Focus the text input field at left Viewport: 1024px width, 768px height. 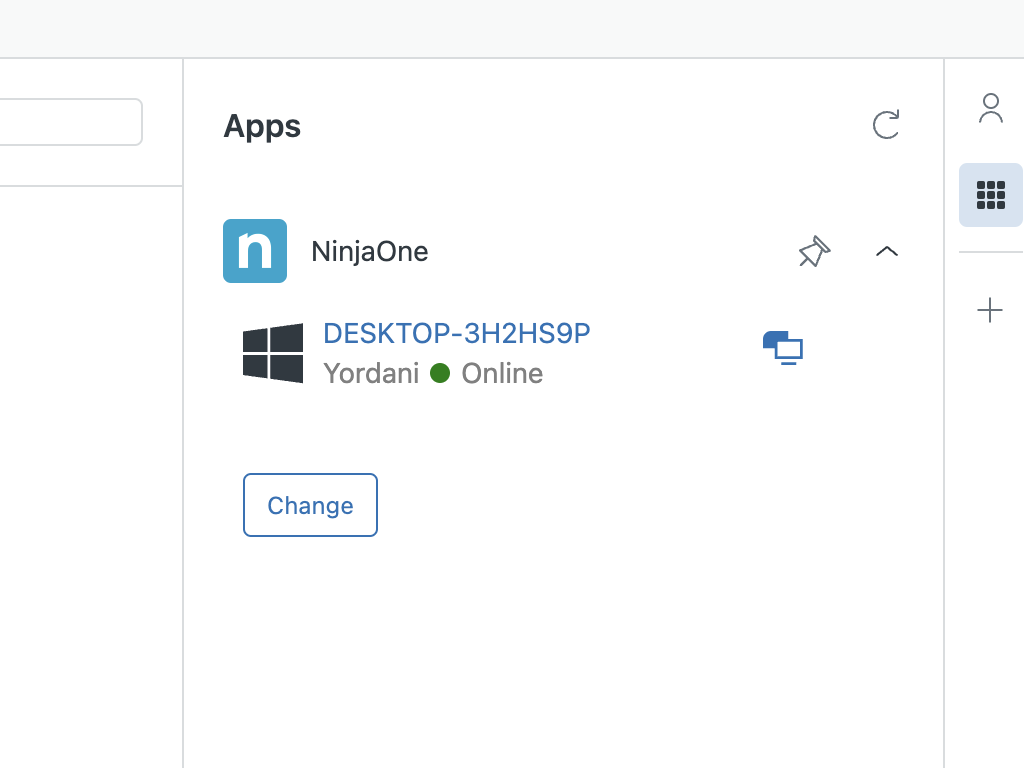click(70, 122)
